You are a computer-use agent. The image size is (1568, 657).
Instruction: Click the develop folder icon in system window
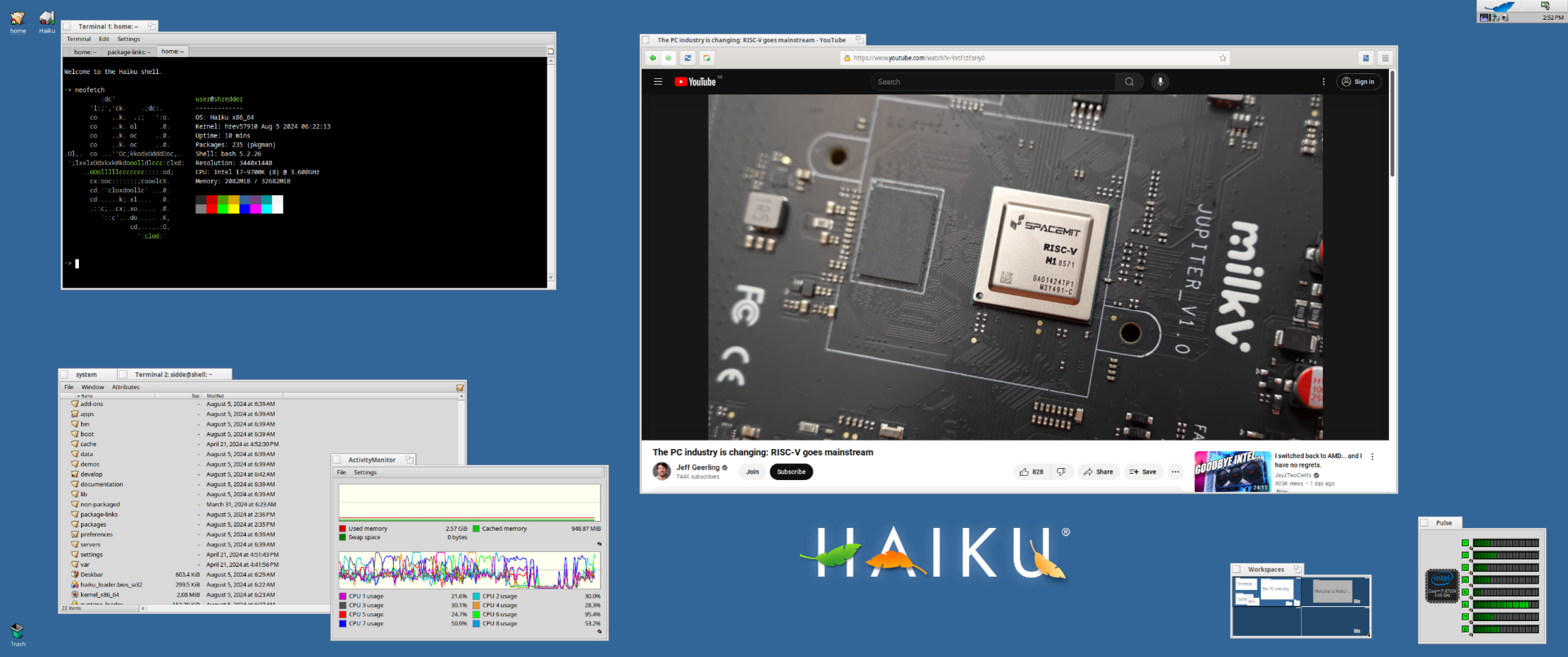coord(75,474)
